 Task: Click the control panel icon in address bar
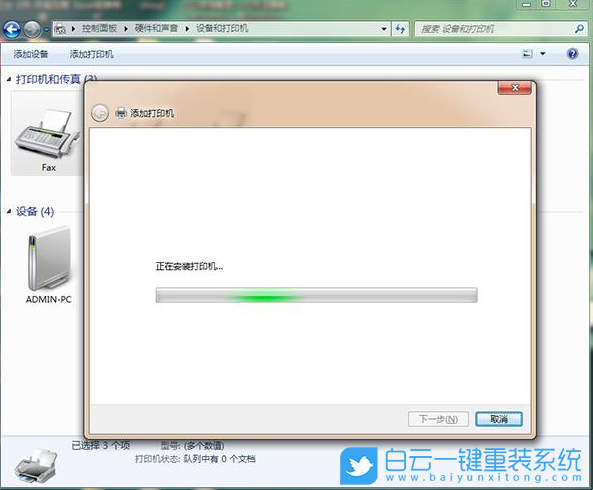click(60, 29)
